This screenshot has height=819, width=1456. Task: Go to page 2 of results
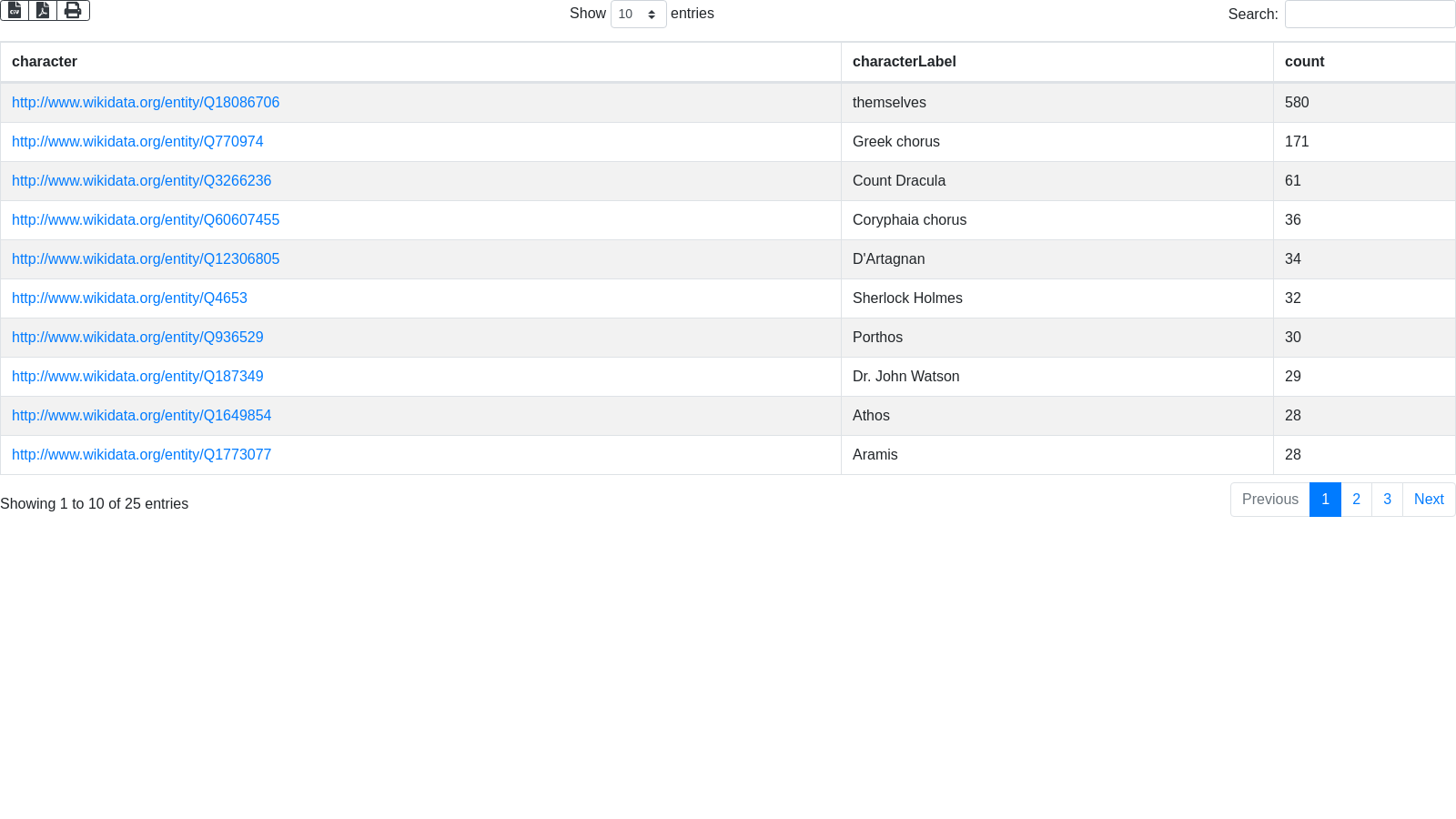[x=1356, y=500]
